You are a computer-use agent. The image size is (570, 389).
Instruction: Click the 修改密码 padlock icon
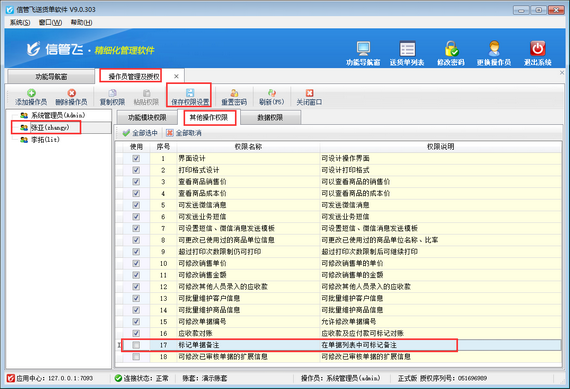point(451,49)
